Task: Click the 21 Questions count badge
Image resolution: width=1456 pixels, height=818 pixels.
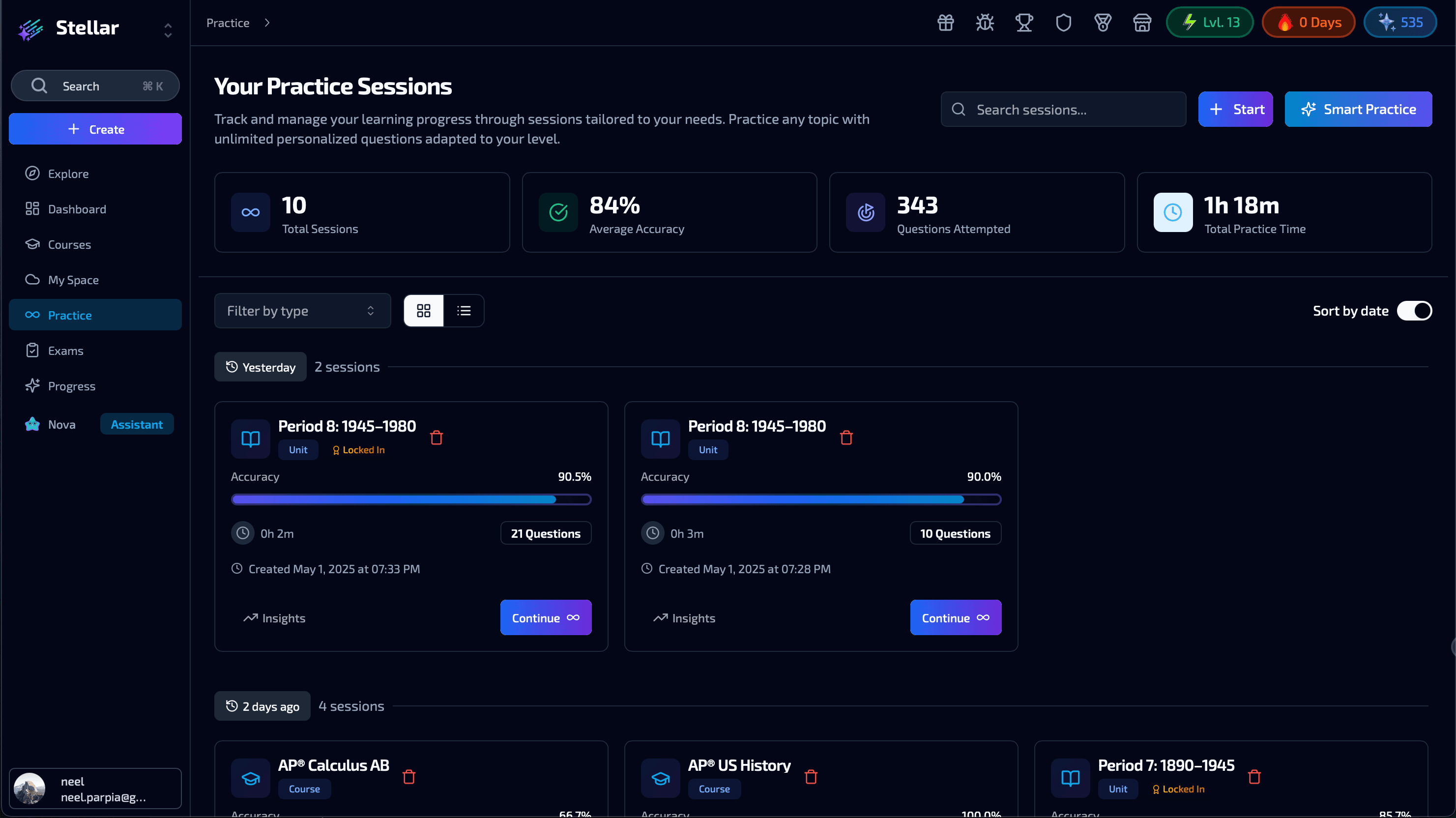Action: (546, 533)
